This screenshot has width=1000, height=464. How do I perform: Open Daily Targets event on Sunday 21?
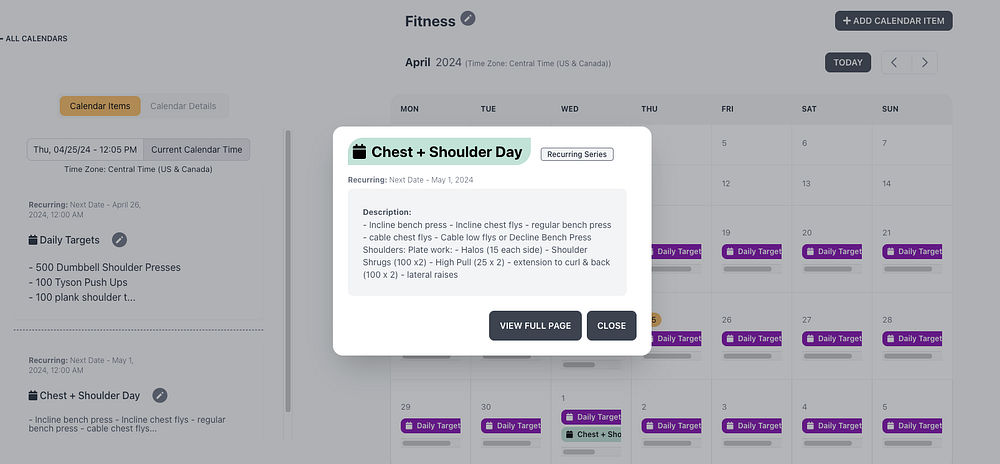click(912, 252)
